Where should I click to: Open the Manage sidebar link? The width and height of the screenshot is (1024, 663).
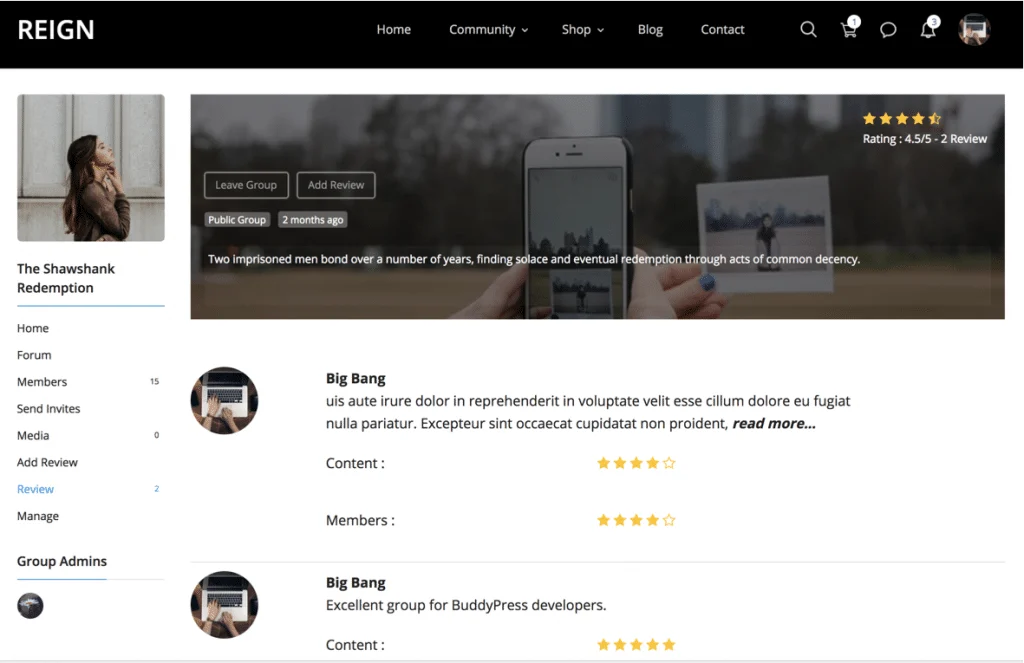(x=38, y=515)
